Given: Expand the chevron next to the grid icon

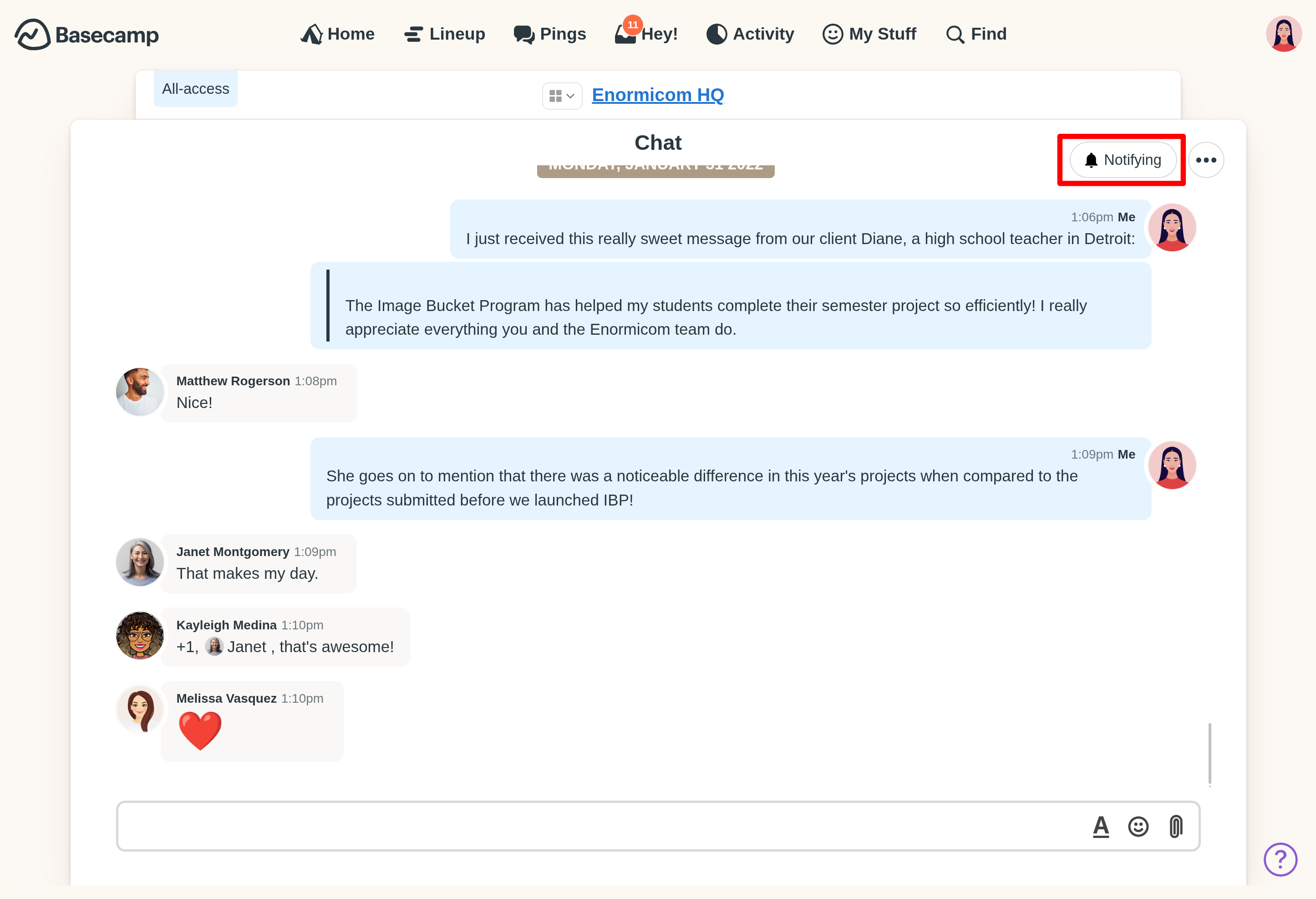Looking at the screenshot, I should [x=571, y=96].
